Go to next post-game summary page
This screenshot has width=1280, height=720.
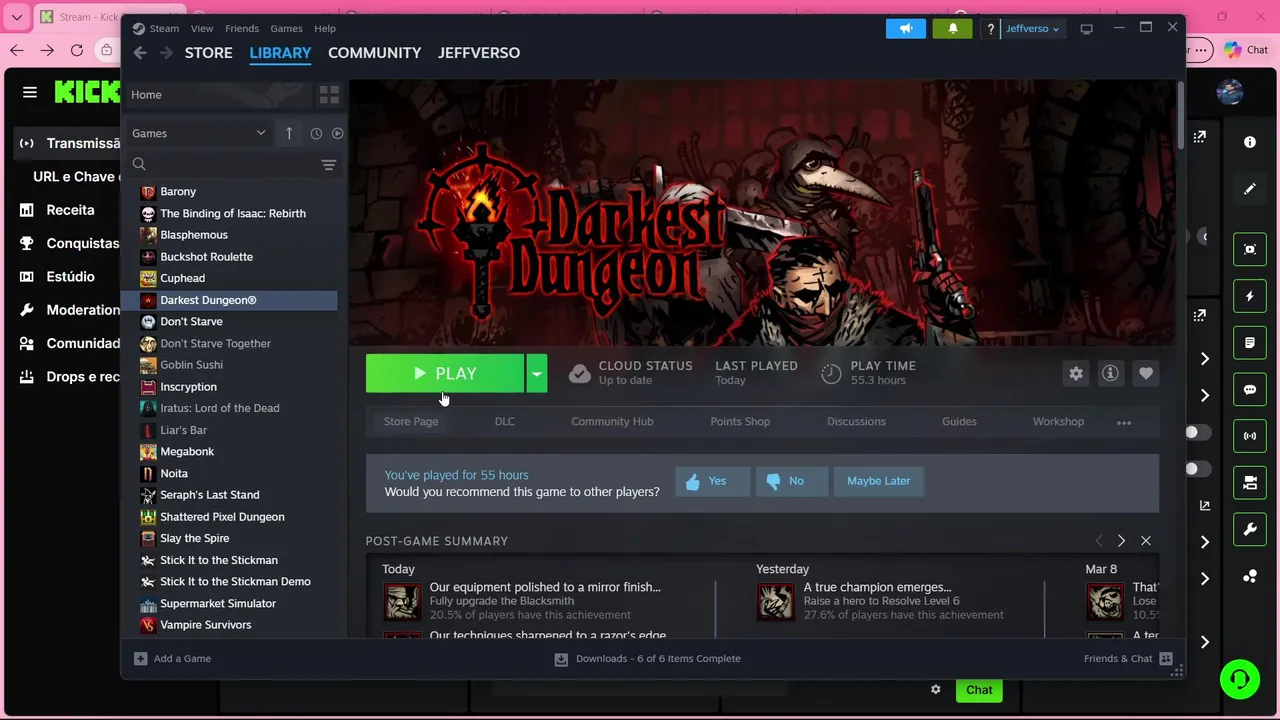1121,541
